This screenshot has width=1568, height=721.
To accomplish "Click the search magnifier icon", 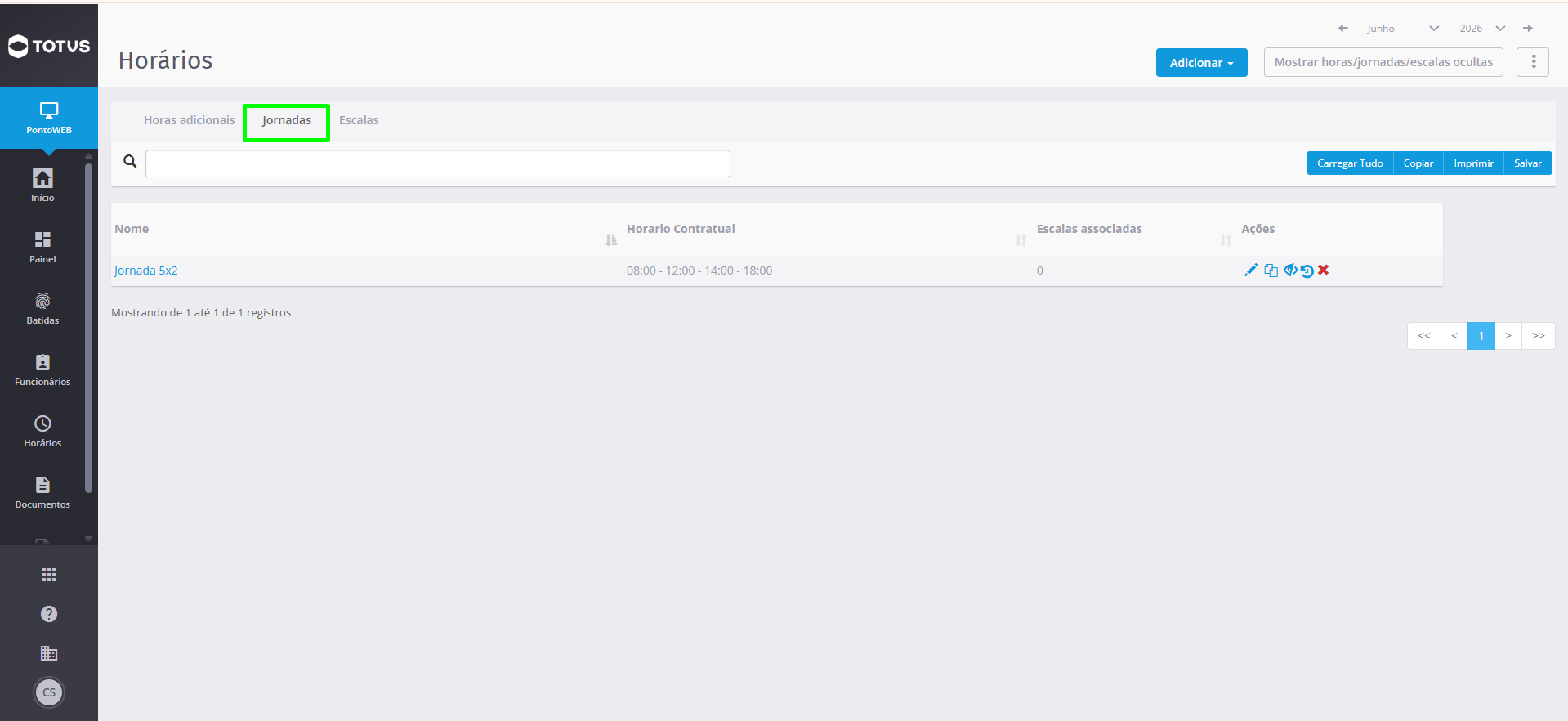I will (130, 161).
